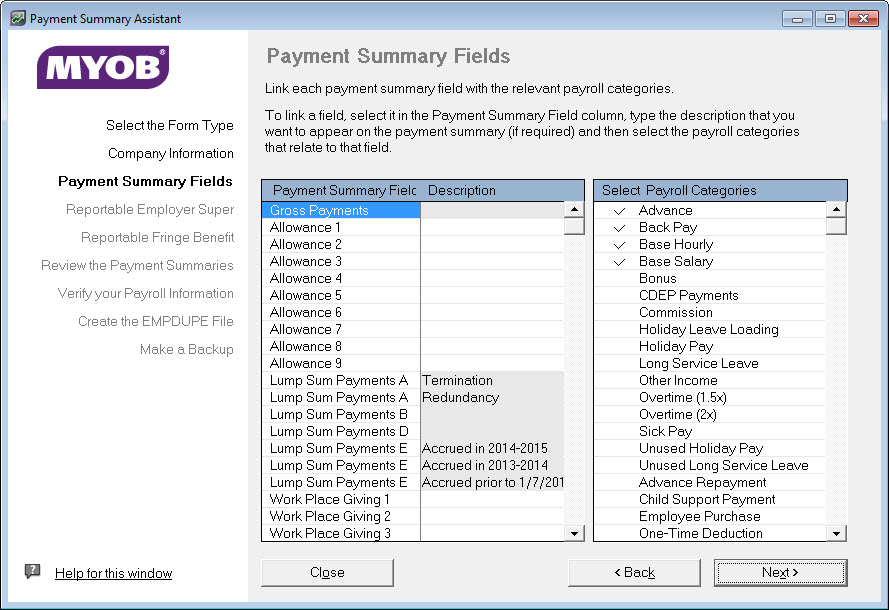Screen dimensions: 889x610
Task: Click the Back button
Action: [634, 572]
